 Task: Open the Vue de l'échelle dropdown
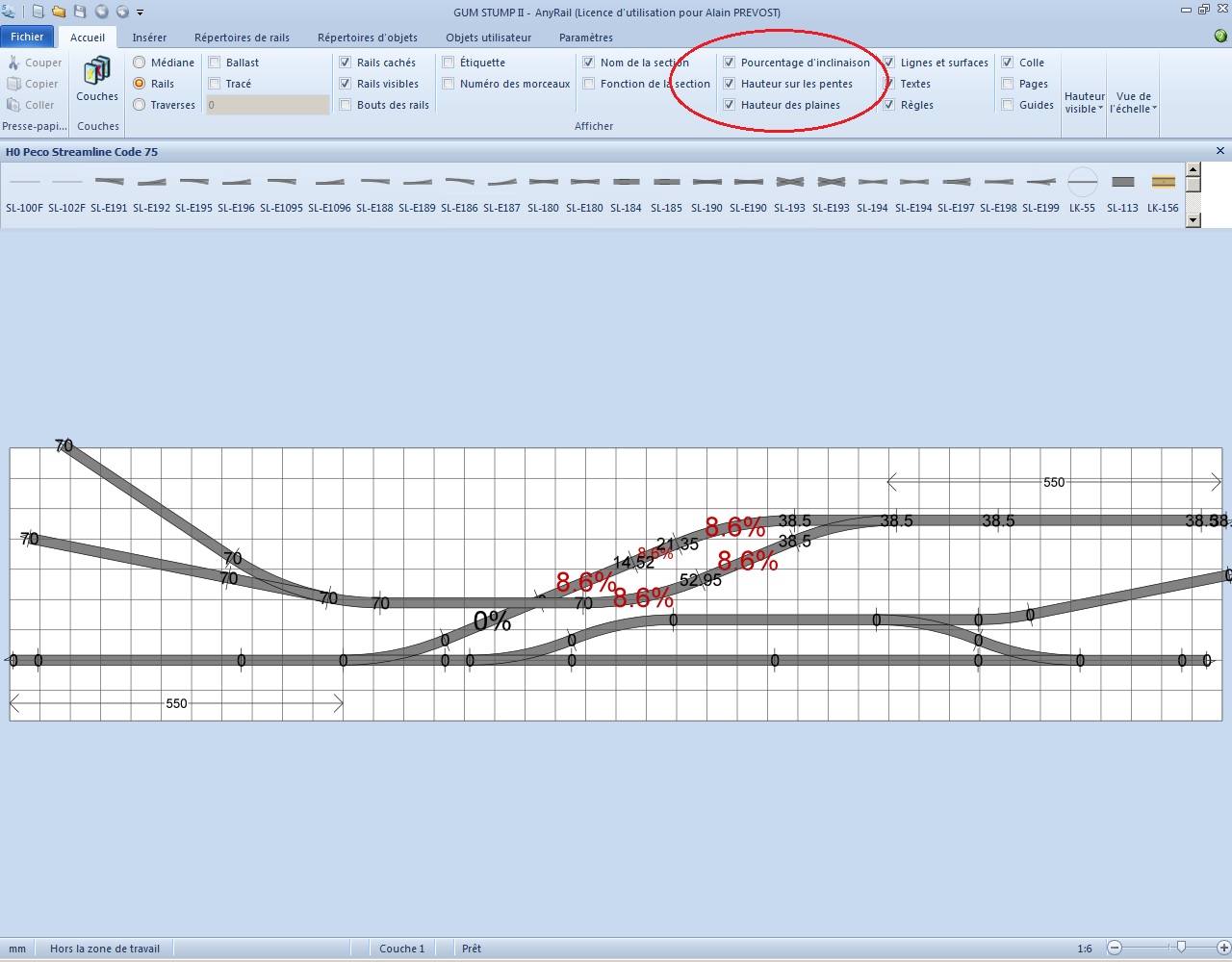point(1134,102)
